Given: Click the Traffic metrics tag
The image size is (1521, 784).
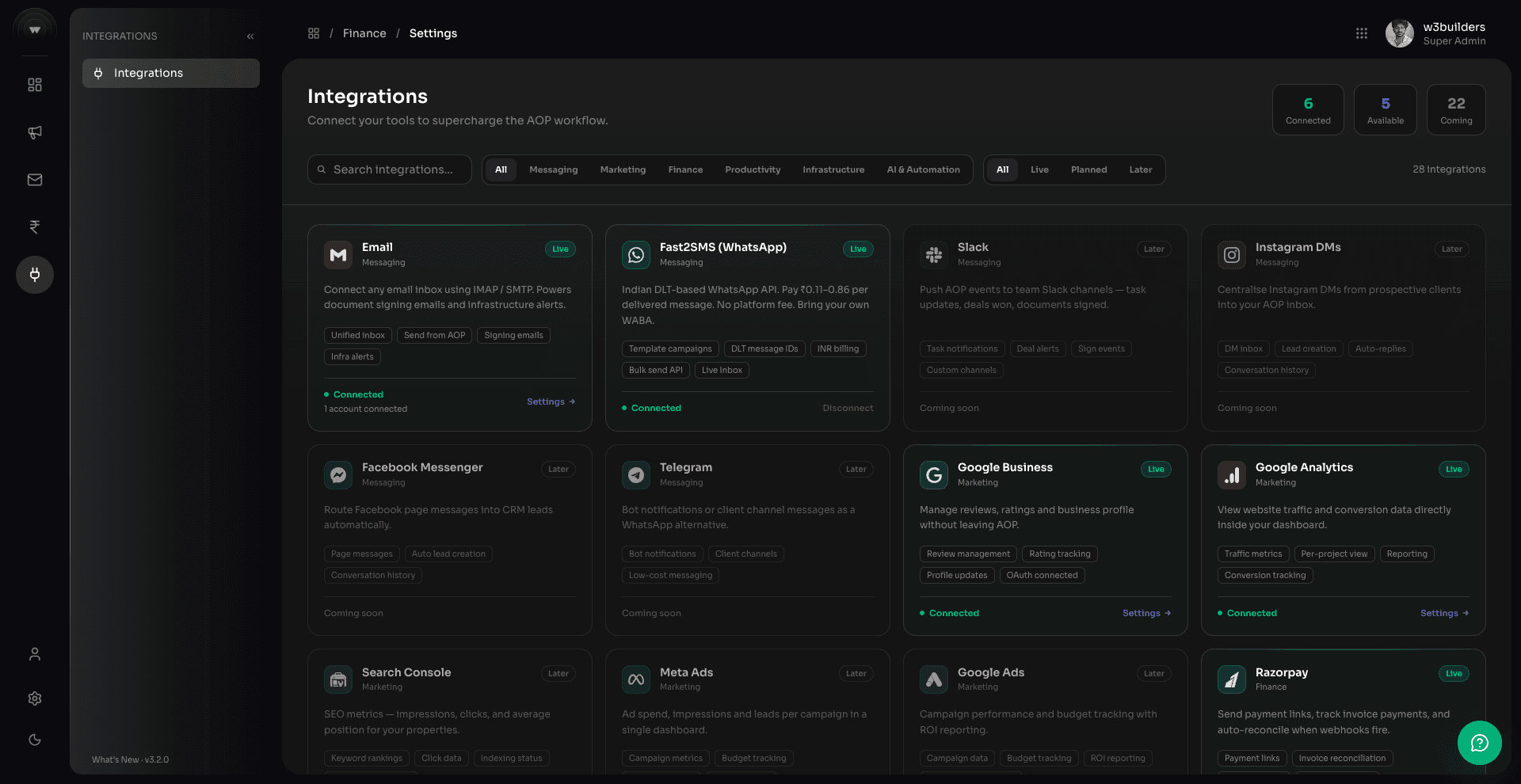Looking at the screenshot, I should point(1253,554).
